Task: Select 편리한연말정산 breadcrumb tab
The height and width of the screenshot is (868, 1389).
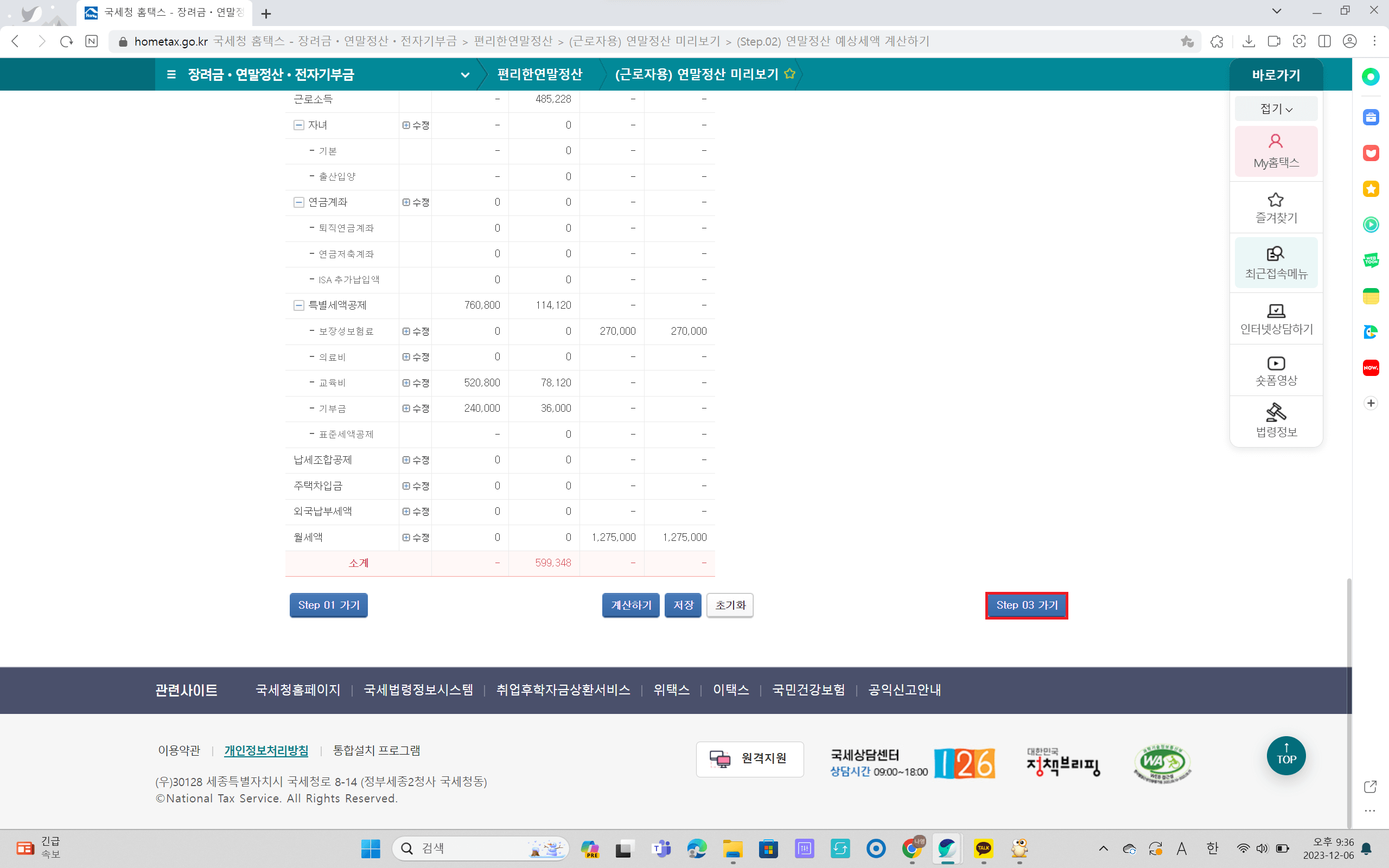Action: click(539, 74)
